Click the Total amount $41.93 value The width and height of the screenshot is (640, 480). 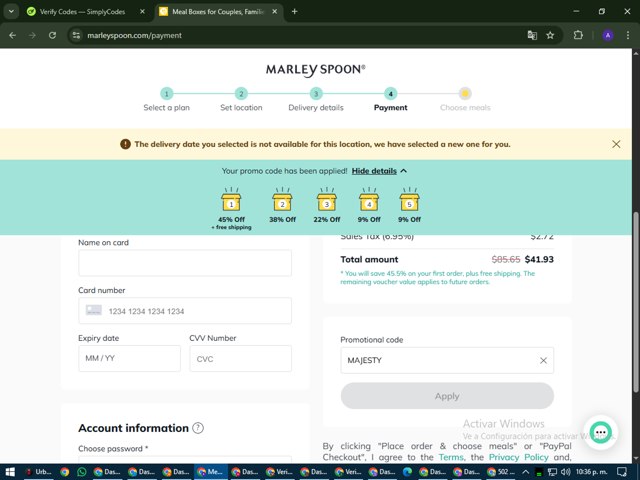[539, 259]
